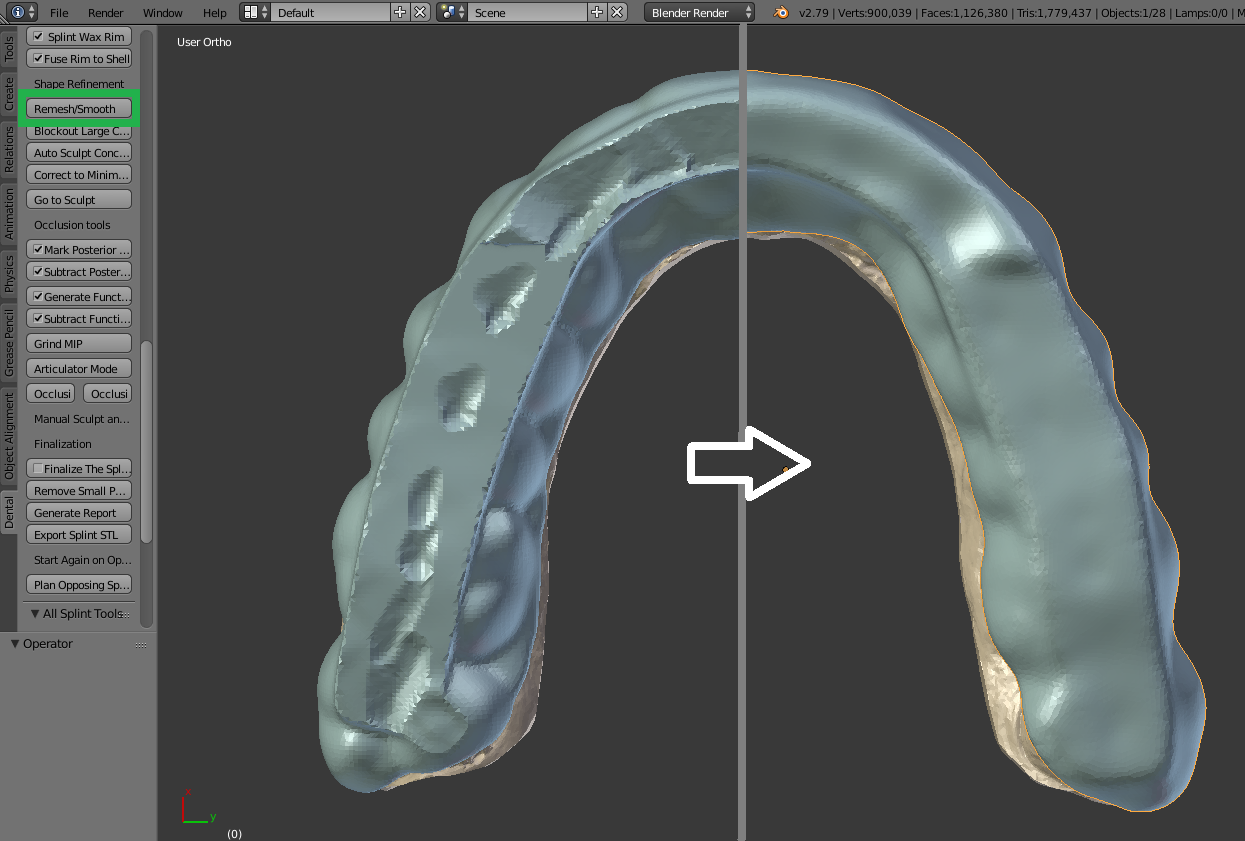The width and height of the screenshot is (1245, 841).
Task: Switch to the Grease Pencil tab
Action: tap(9, 344)
